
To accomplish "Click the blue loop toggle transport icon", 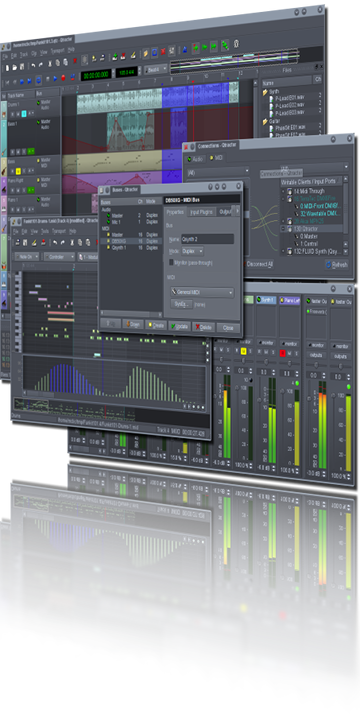I will [x=39, y=80].
